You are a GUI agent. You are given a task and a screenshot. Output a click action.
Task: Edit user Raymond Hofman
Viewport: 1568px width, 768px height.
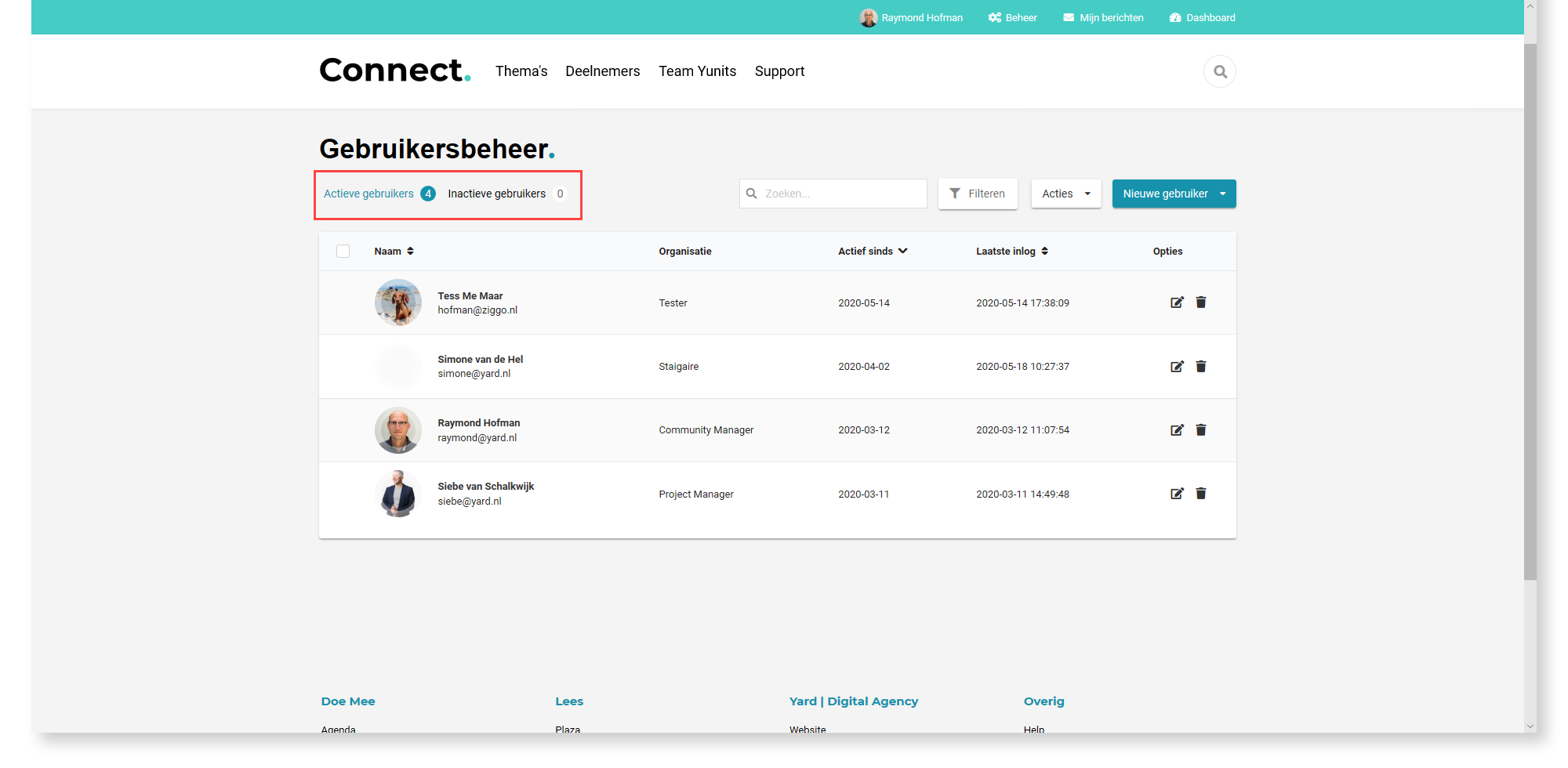[1177, 429]
